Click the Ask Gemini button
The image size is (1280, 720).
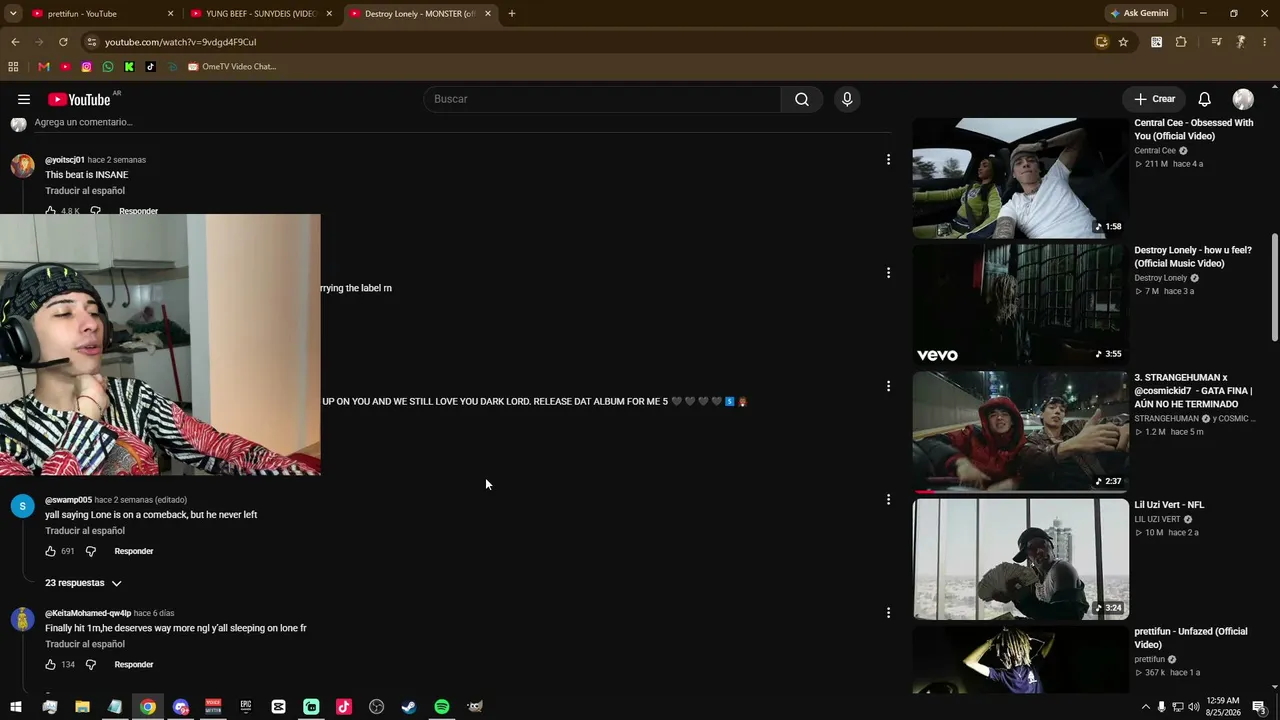click(1139, 14)
